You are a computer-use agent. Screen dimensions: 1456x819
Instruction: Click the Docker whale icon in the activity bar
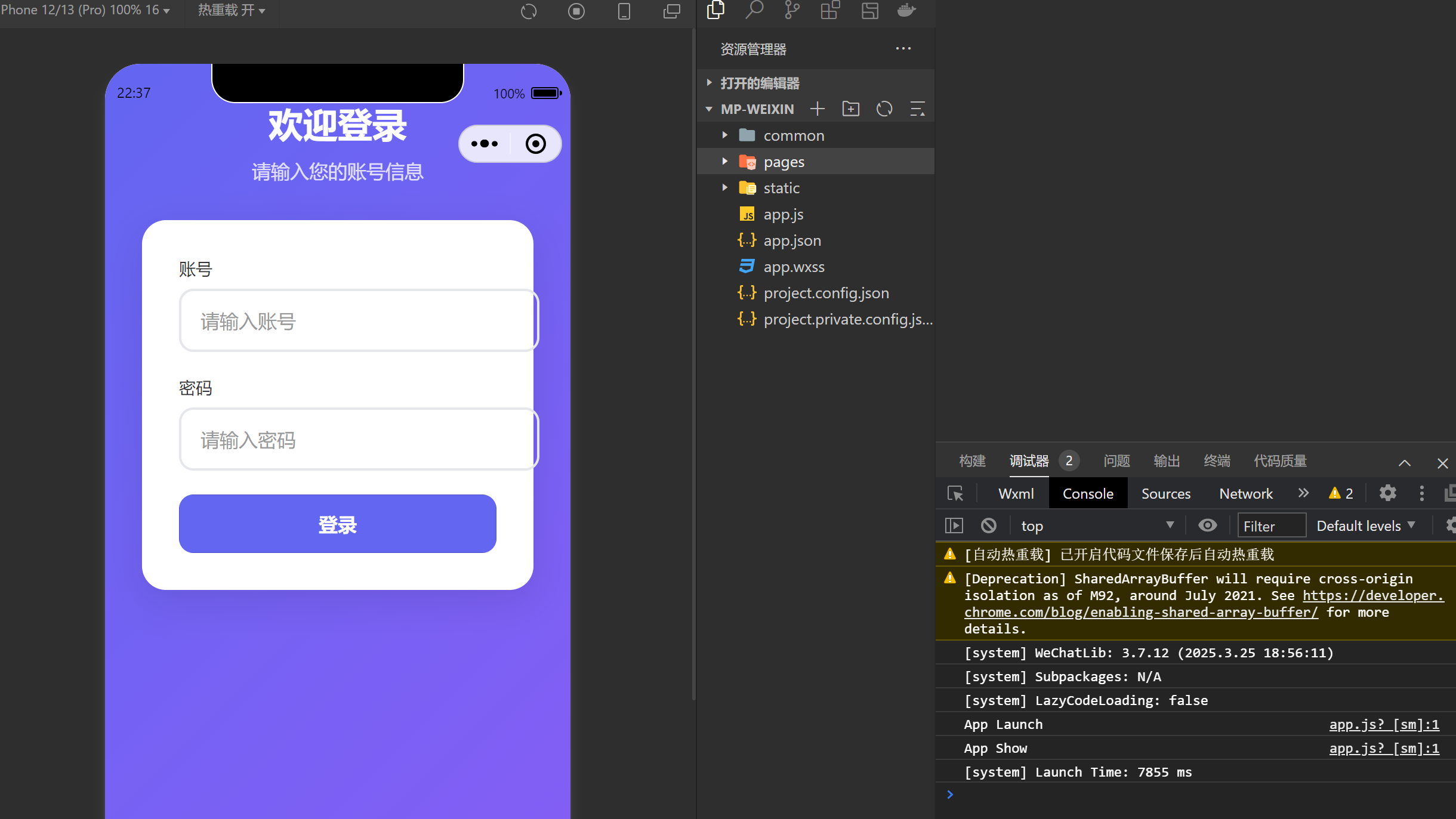907,11
